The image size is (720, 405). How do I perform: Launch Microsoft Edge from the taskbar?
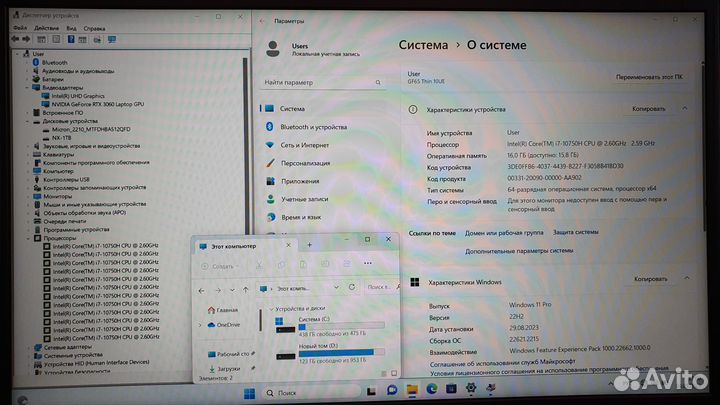click(432, 389)
